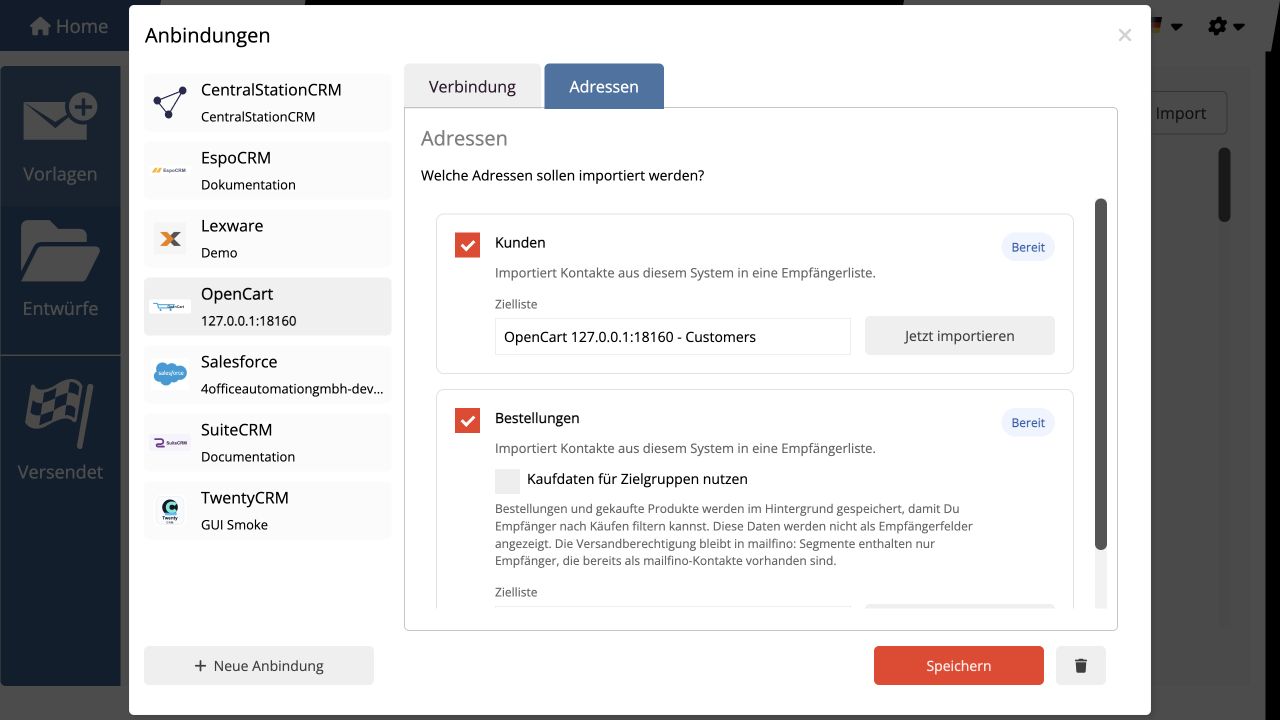The image size is (1280, 720).
Task: Uncheck the Bestellungen checkbox
Action: (x=467, y=420)
